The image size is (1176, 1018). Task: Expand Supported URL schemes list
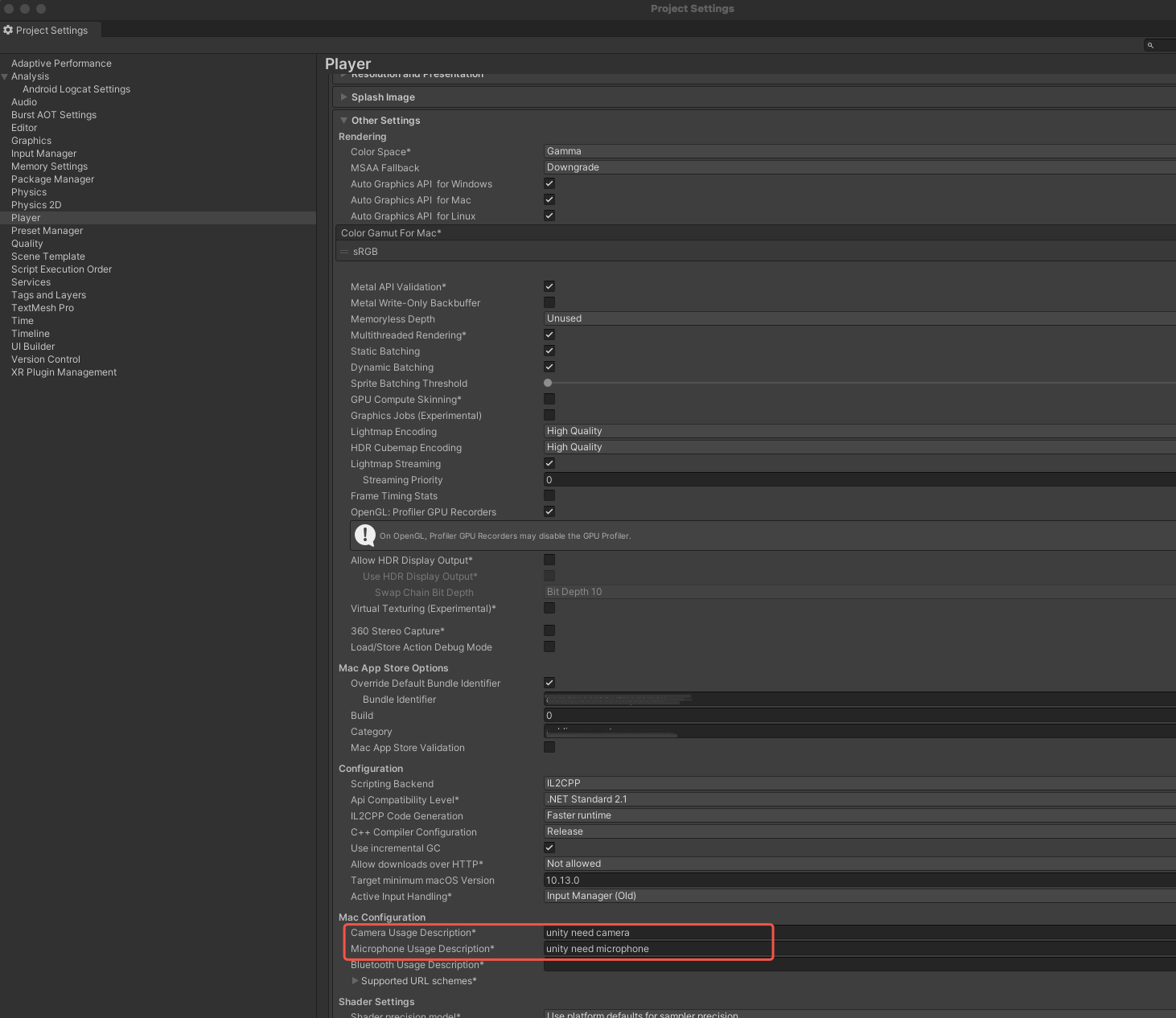point(356,981)
